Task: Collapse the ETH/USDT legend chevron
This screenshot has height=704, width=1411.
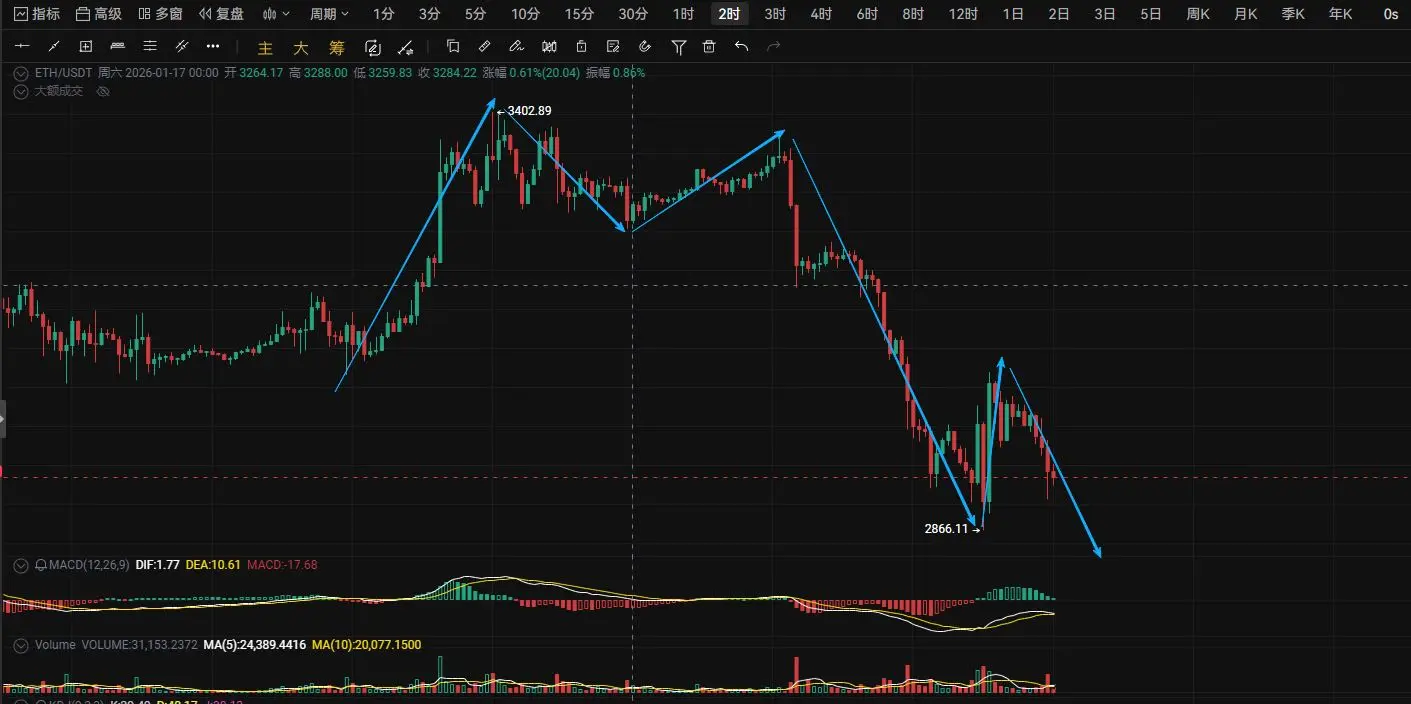Action: pos(22,72)
